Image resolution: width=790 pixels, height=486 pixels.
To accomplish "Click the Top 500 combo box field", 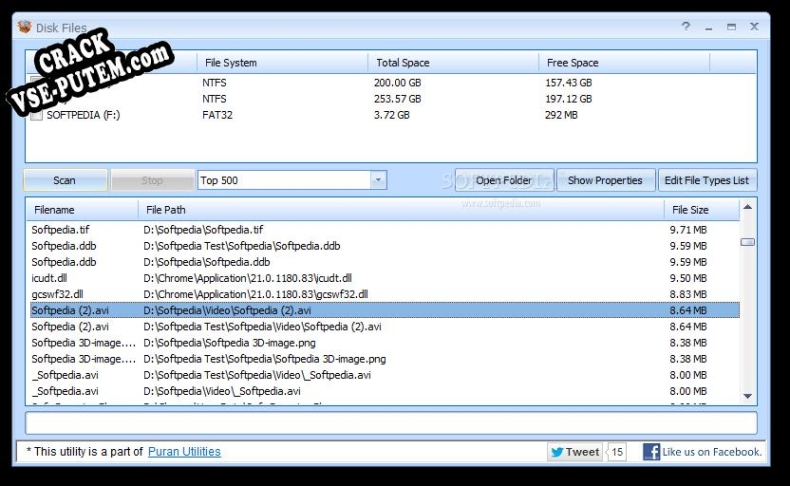I will [292, 180].
